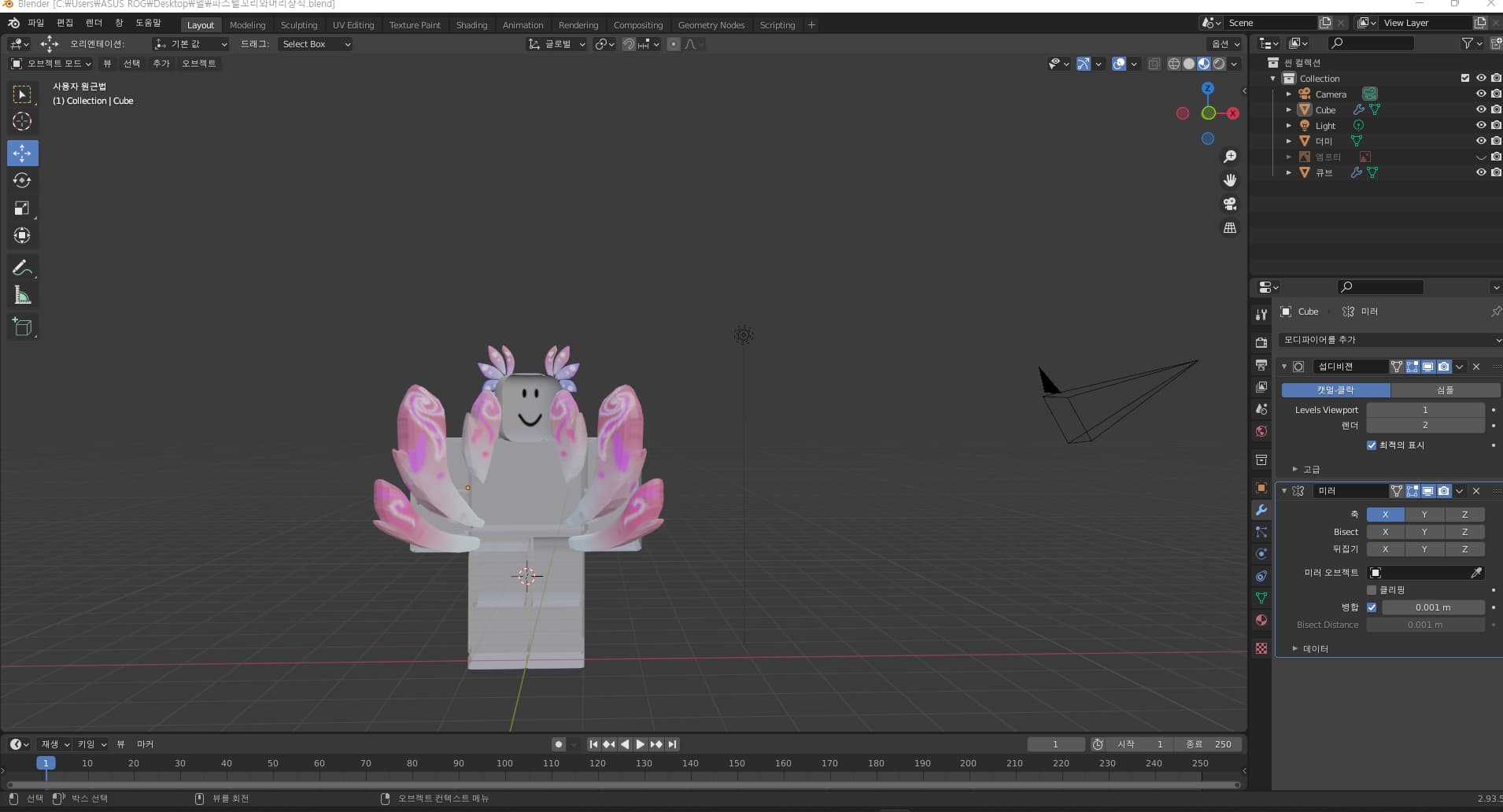Uncheck 최적의 표시 in the Subdivision modifier

[1370, 445]
